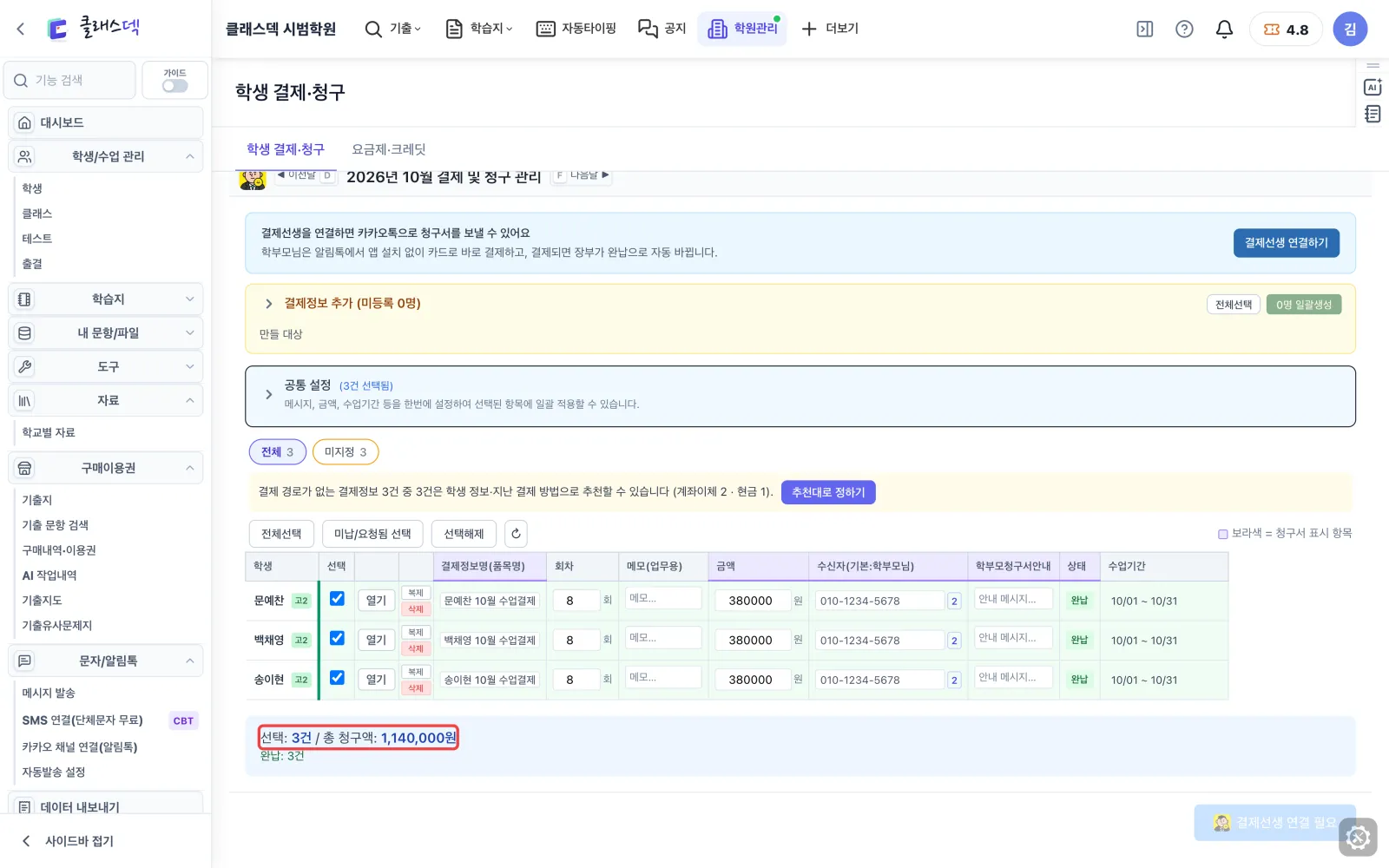Click the search magnifier in 기능 검색
Image resolution: width=1389 pixels, height=868 pixels.
click(x=21, y=80)
